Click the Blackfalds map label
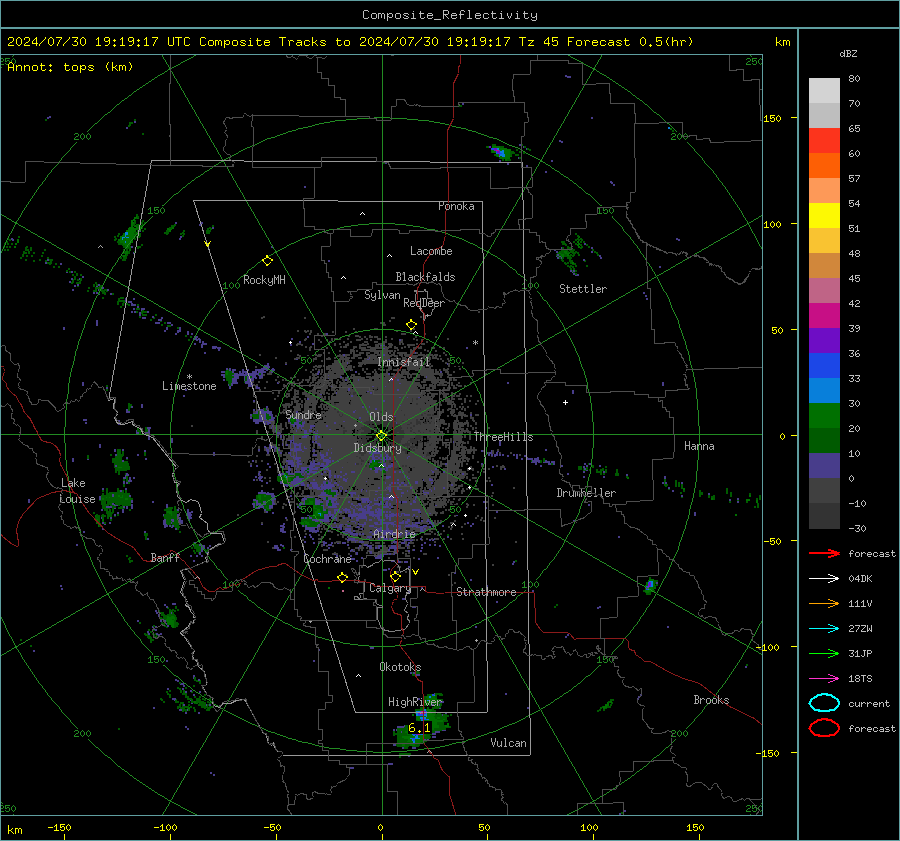This screenshot has height=841, width=900. pos(425,277)
